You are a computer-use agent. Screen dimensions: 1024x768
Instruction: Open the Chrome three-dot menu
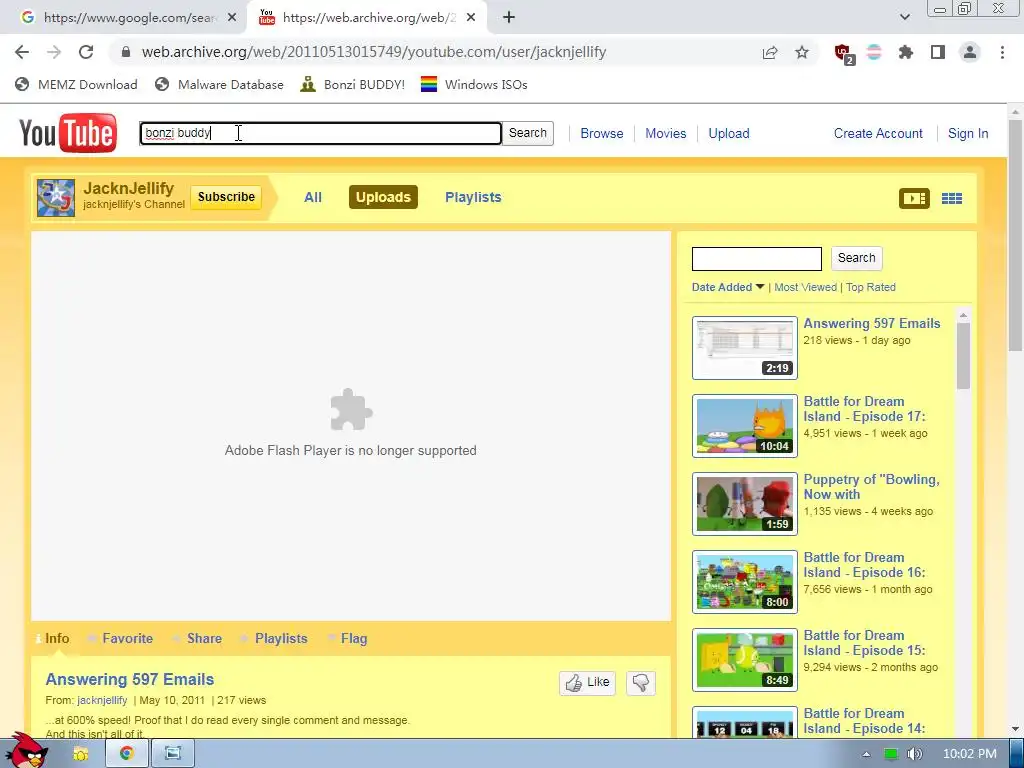click(x=1002, y=52)
